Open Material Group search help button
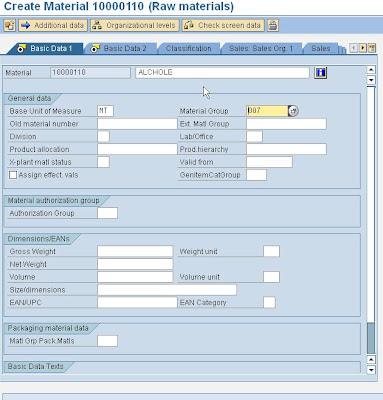The width and height of the screenshot is (383, 400). click(x=293, y=111)
